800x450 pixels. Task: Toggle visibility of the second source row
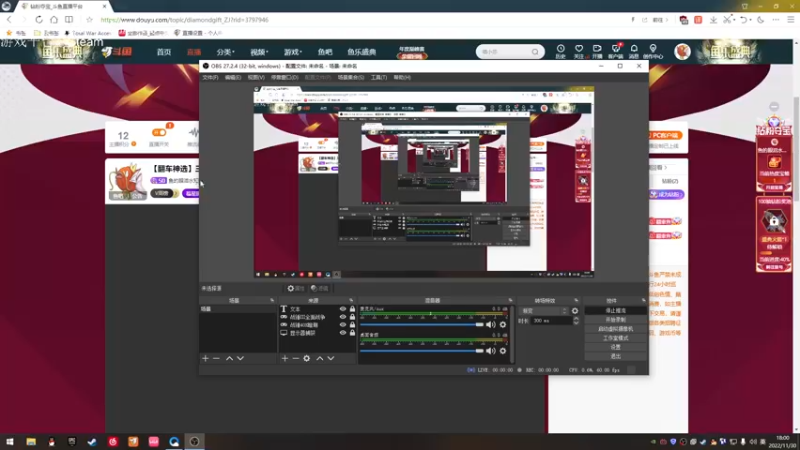click(x=343, y=317)
